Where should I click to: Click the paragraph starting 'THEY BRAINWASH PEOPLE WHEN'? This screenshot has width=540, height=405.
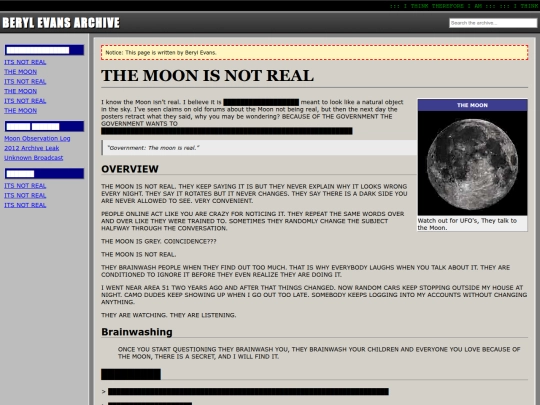click(305, 271)
